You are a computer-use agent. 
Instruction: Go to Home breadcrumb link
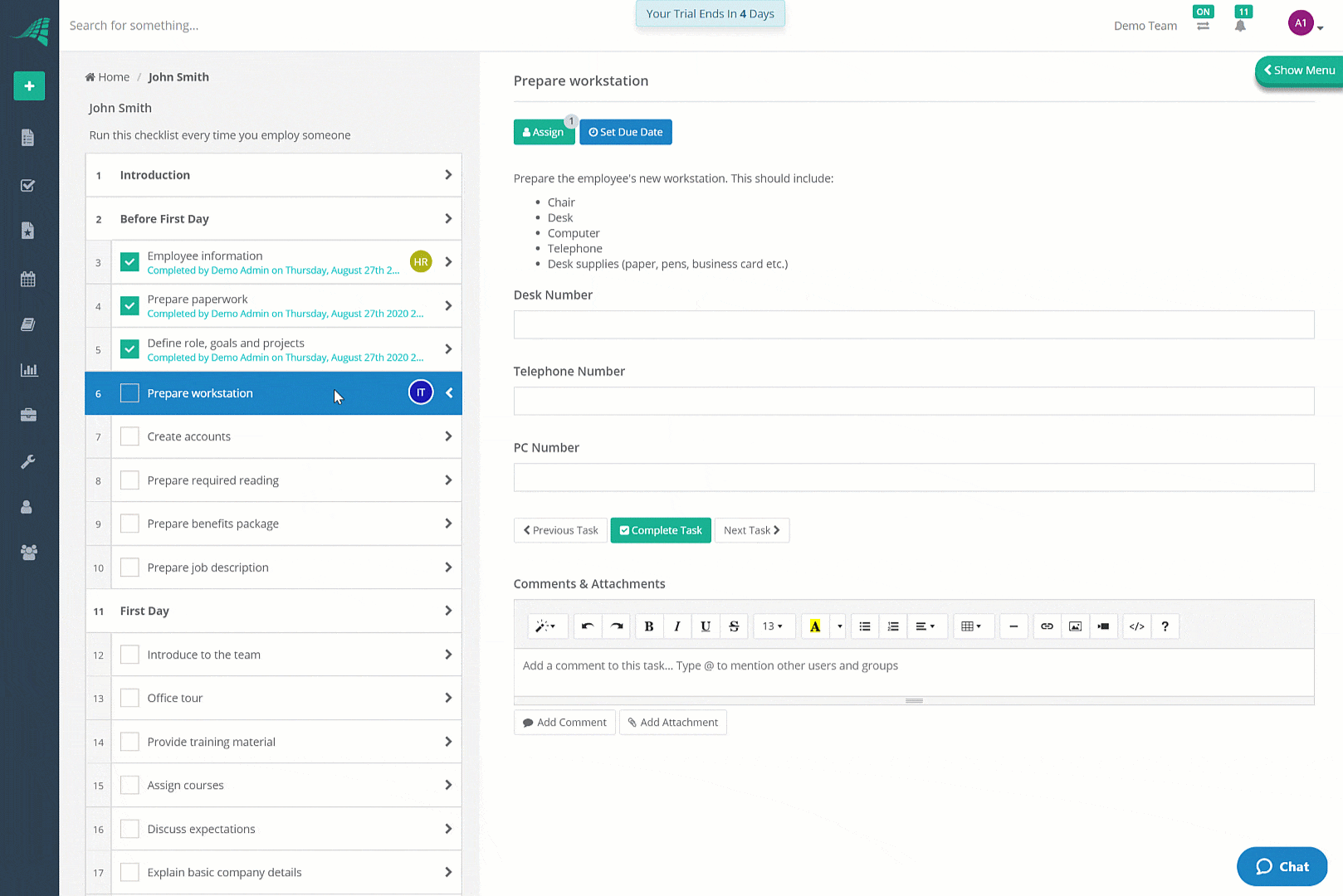coord(107,77)
